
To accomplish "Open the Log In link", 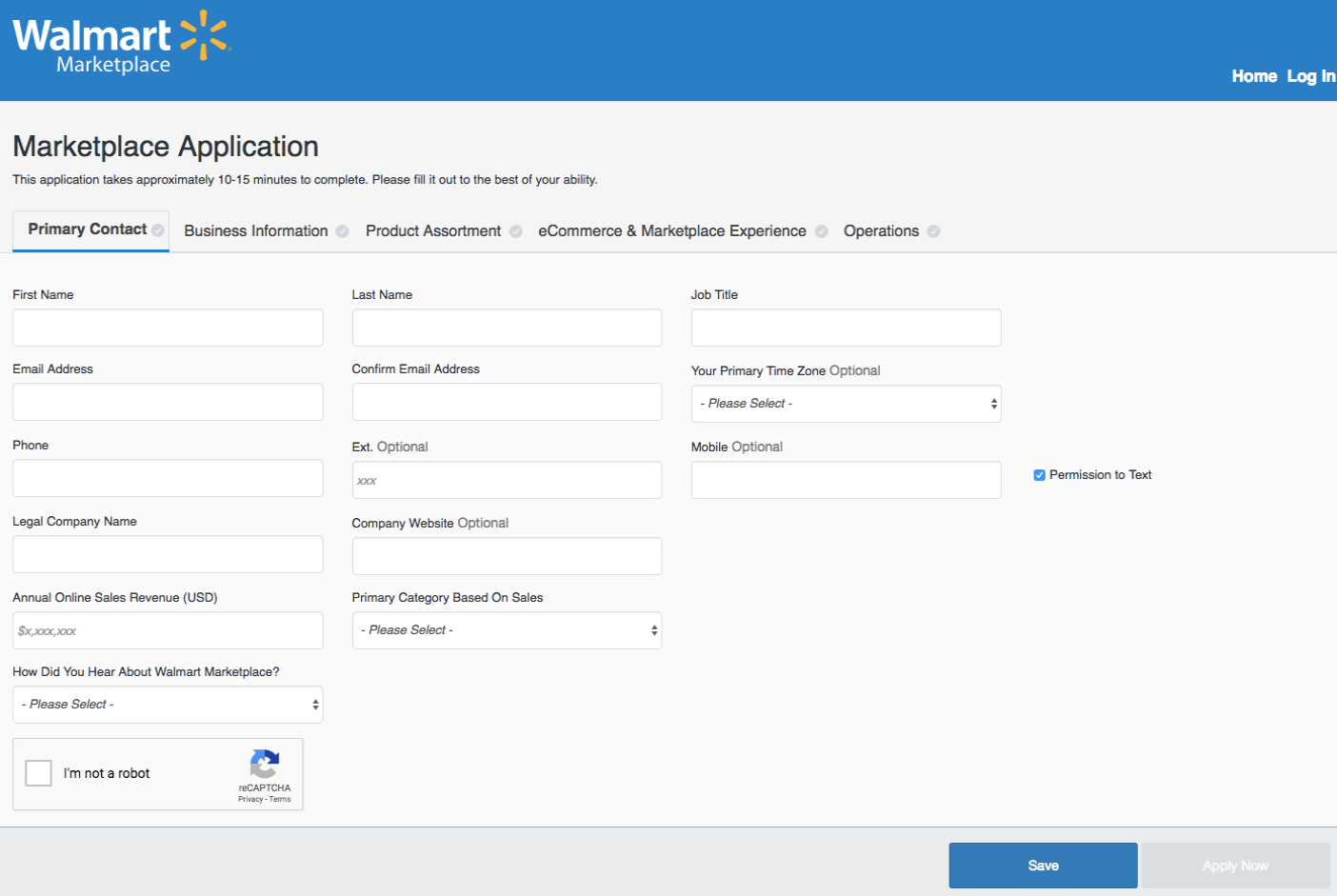I will point(1311,76).
